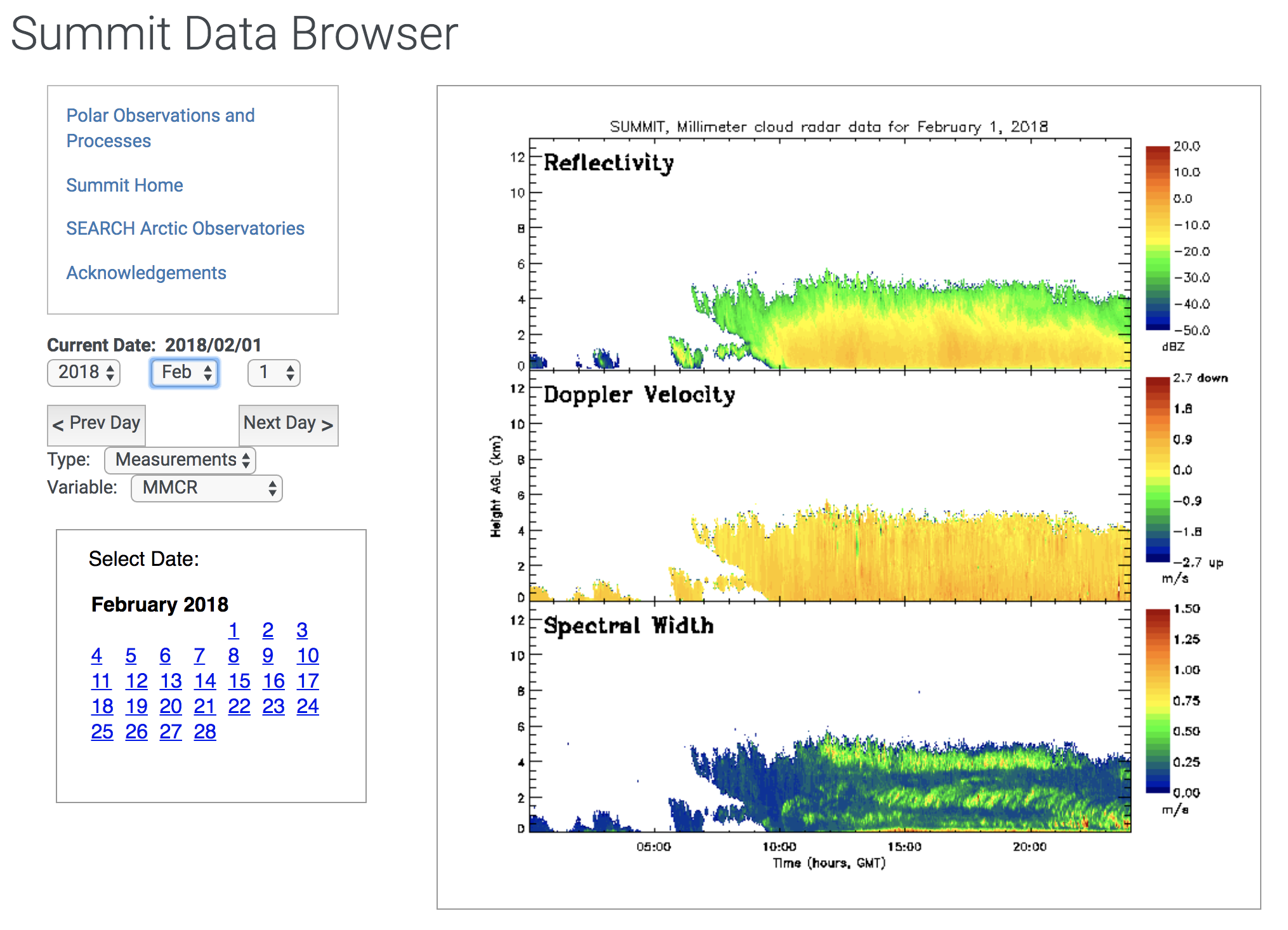Screen dimensions: 1288x930
Task: Select February 4 in the calendar
Action: click(x=96, y=655)
